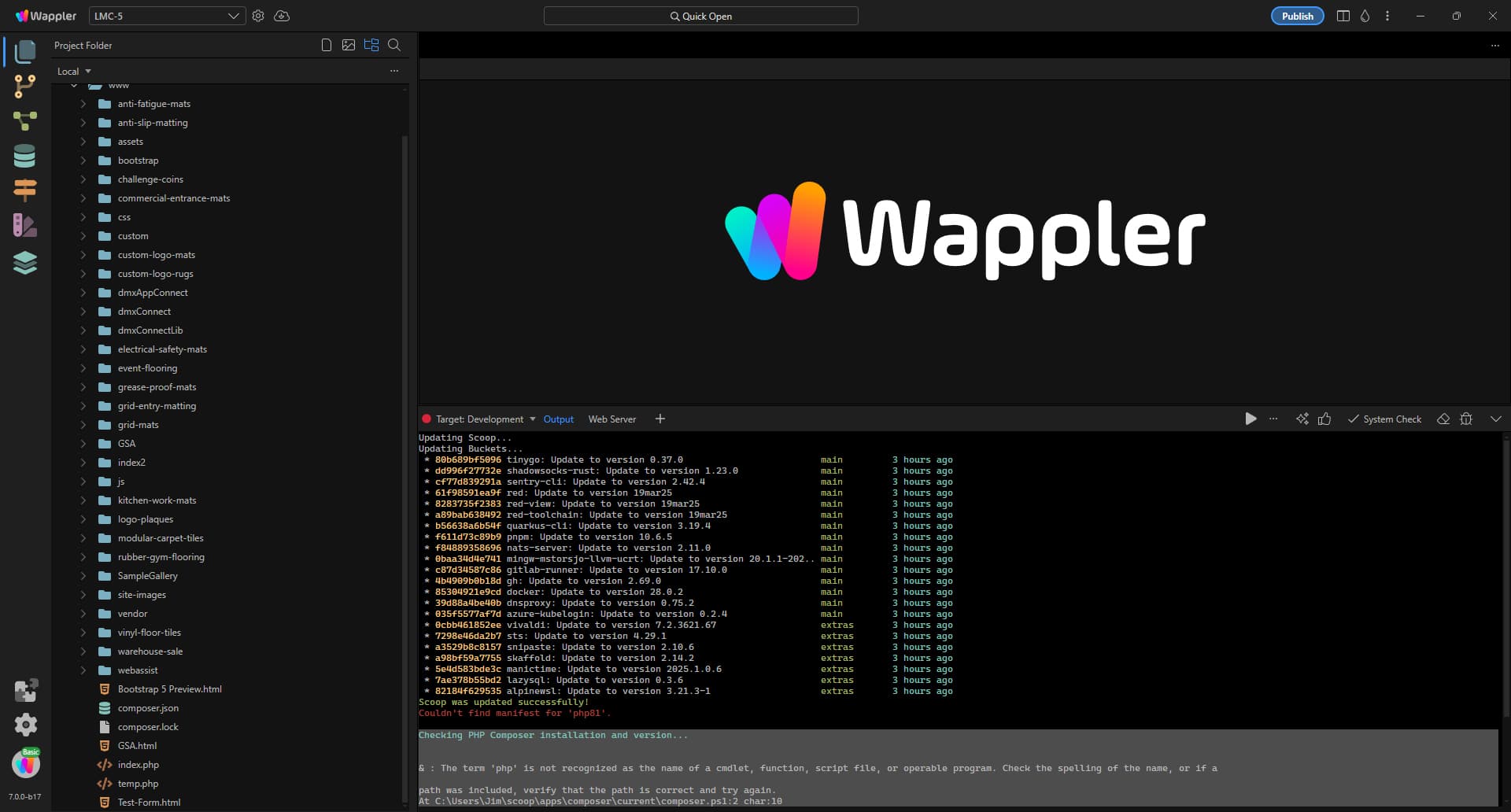
Task: Click the thumbs-up icon in terminal toolbar
Action: [x=1324, y=419]
